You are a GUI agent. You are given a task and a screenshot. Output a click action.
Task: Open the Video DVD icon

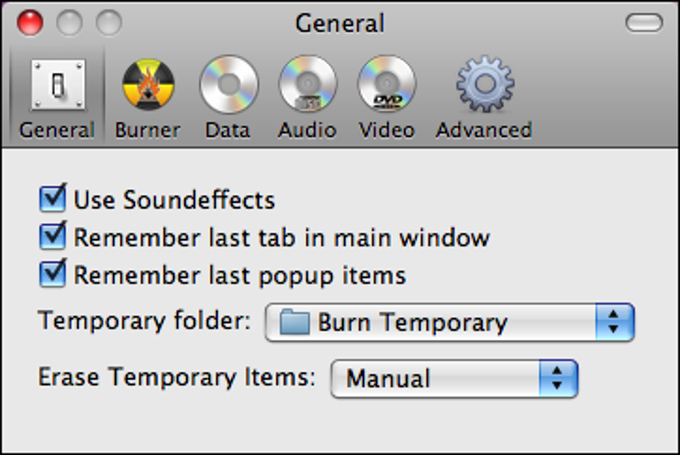(x=386, y=85)
